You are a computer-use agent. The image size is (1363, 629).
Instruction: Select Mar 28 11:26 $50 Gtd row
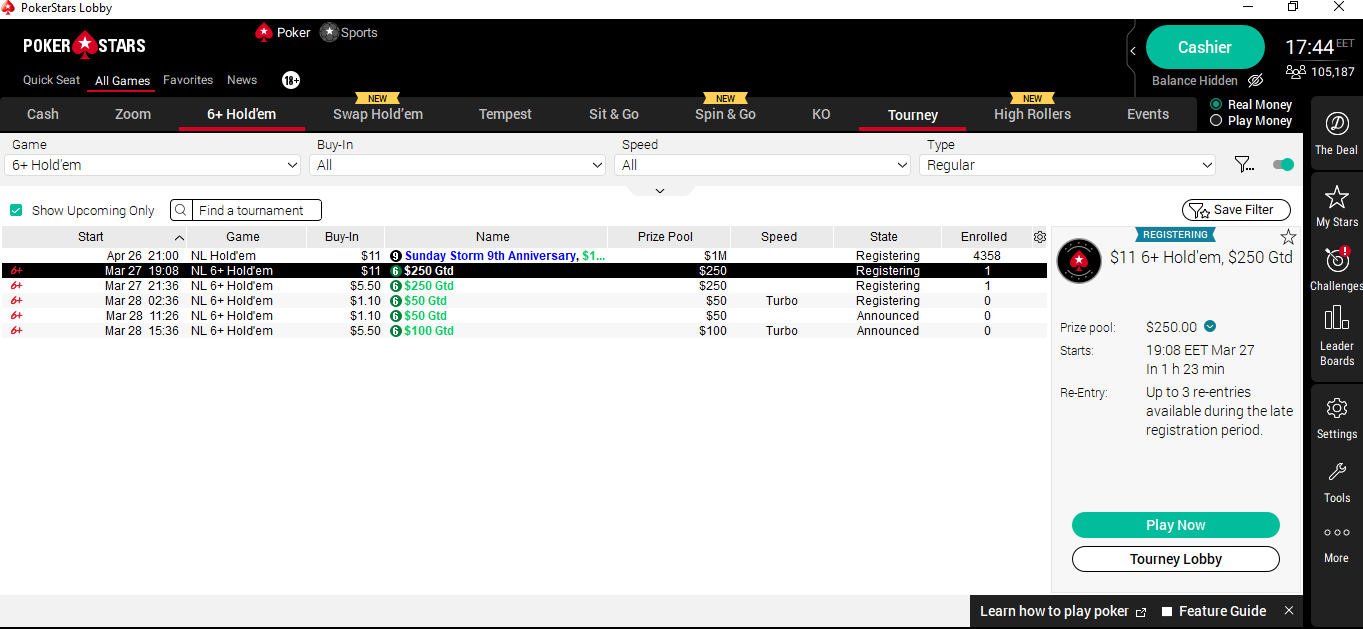pyautogui.click(x=524, y=316)
